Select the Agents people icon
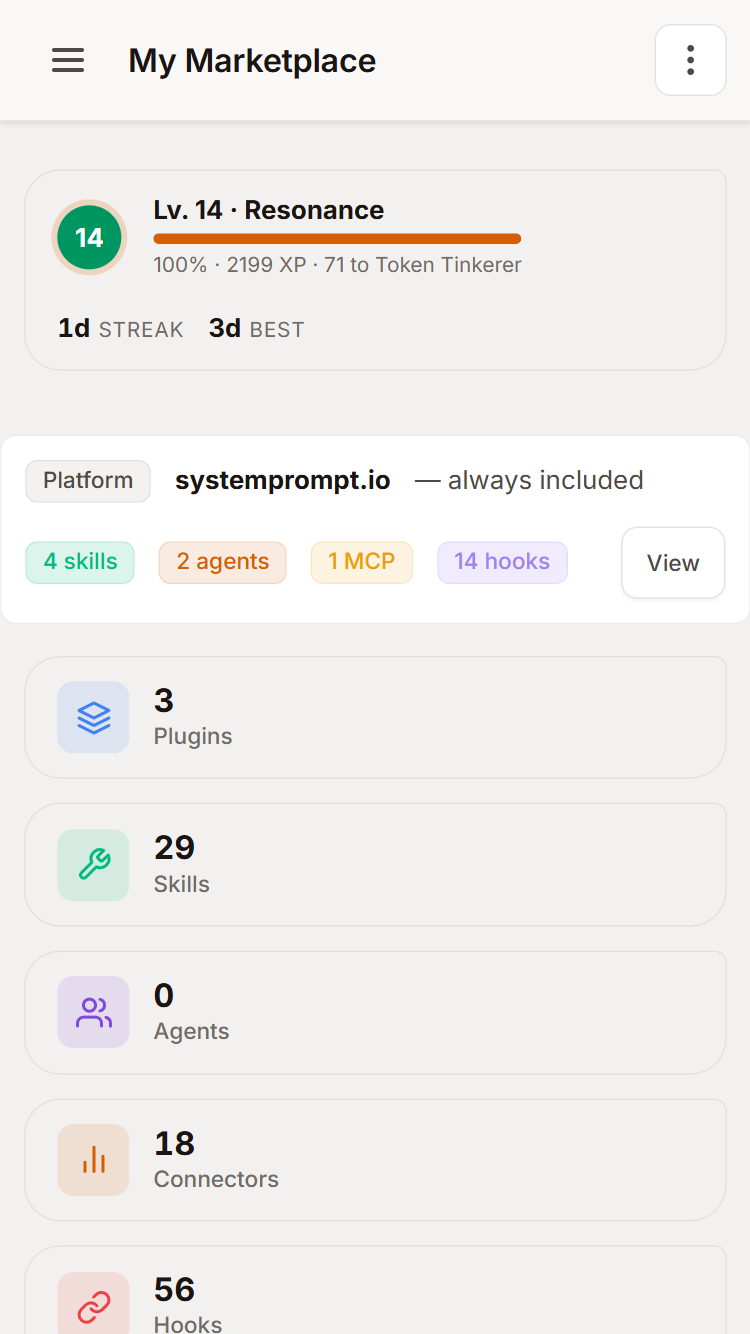Image resolution: width=750 pixels, height=1334 pixels. 93,1012
